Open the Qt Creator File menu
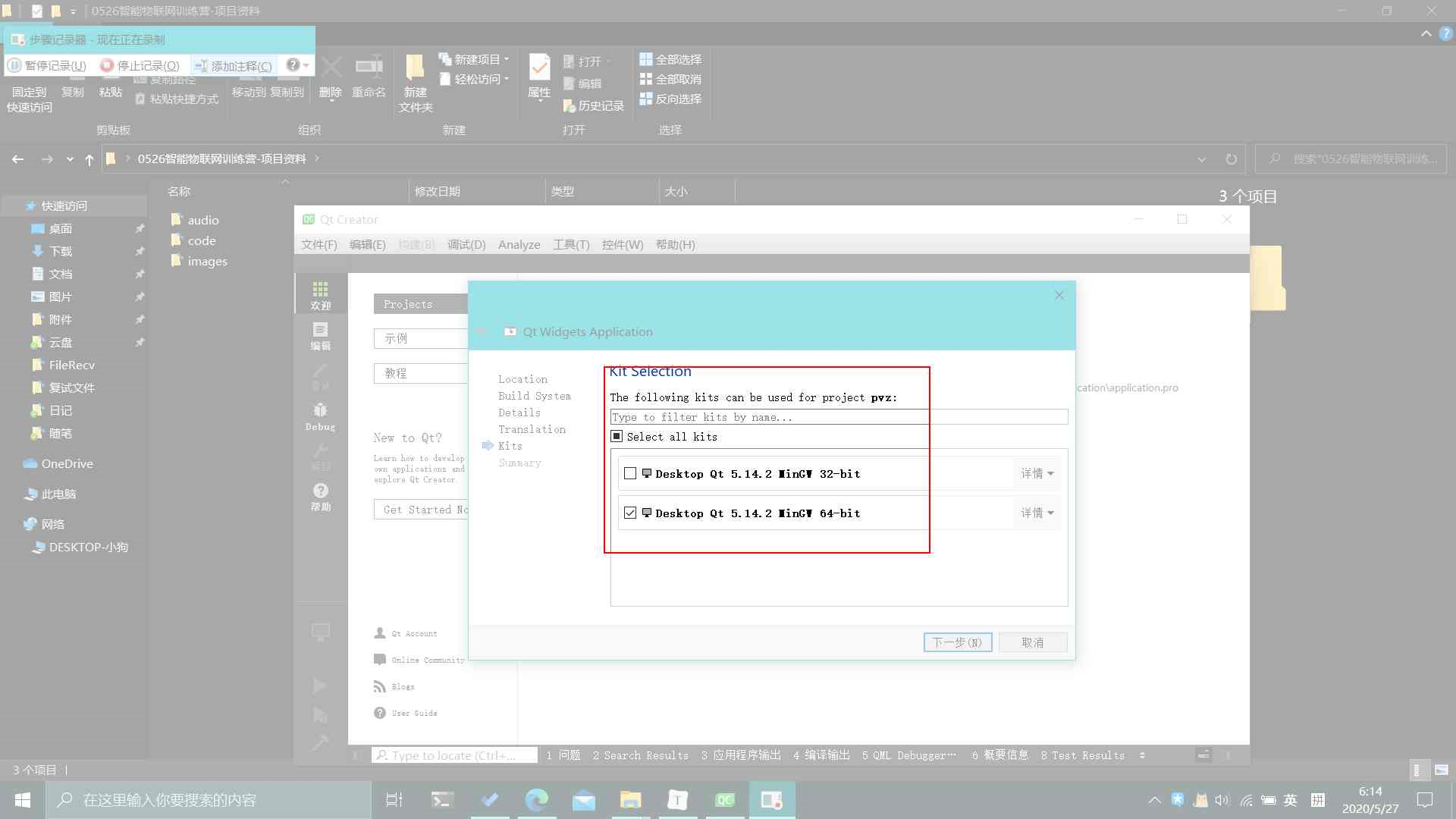 [318, 244]
